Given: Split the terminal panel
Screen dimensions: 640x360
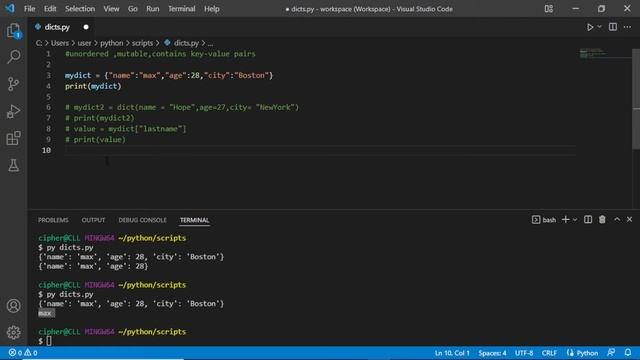Looking at the screenshot, I should pos(588,220).
